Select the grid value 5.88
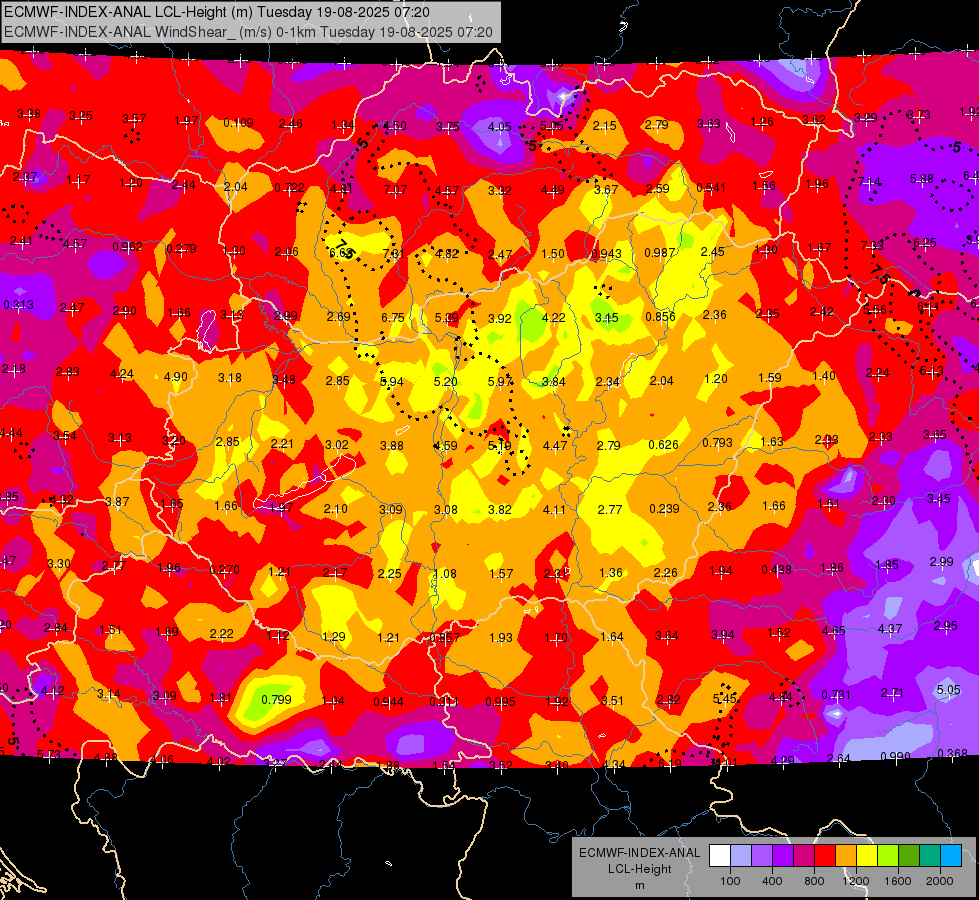The width and height of the screenshot is (979, 900). 922,179
